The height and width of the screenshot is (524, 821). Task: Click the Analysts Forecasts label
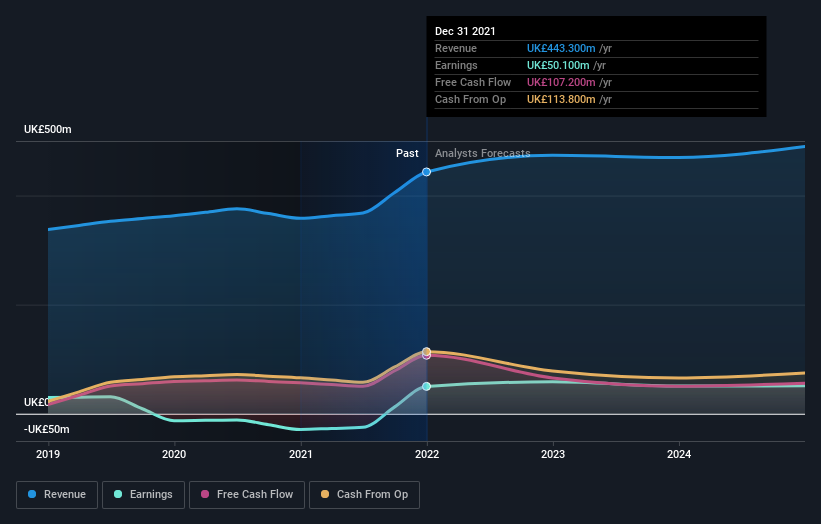pyautogui.click(x=483, y=153)
